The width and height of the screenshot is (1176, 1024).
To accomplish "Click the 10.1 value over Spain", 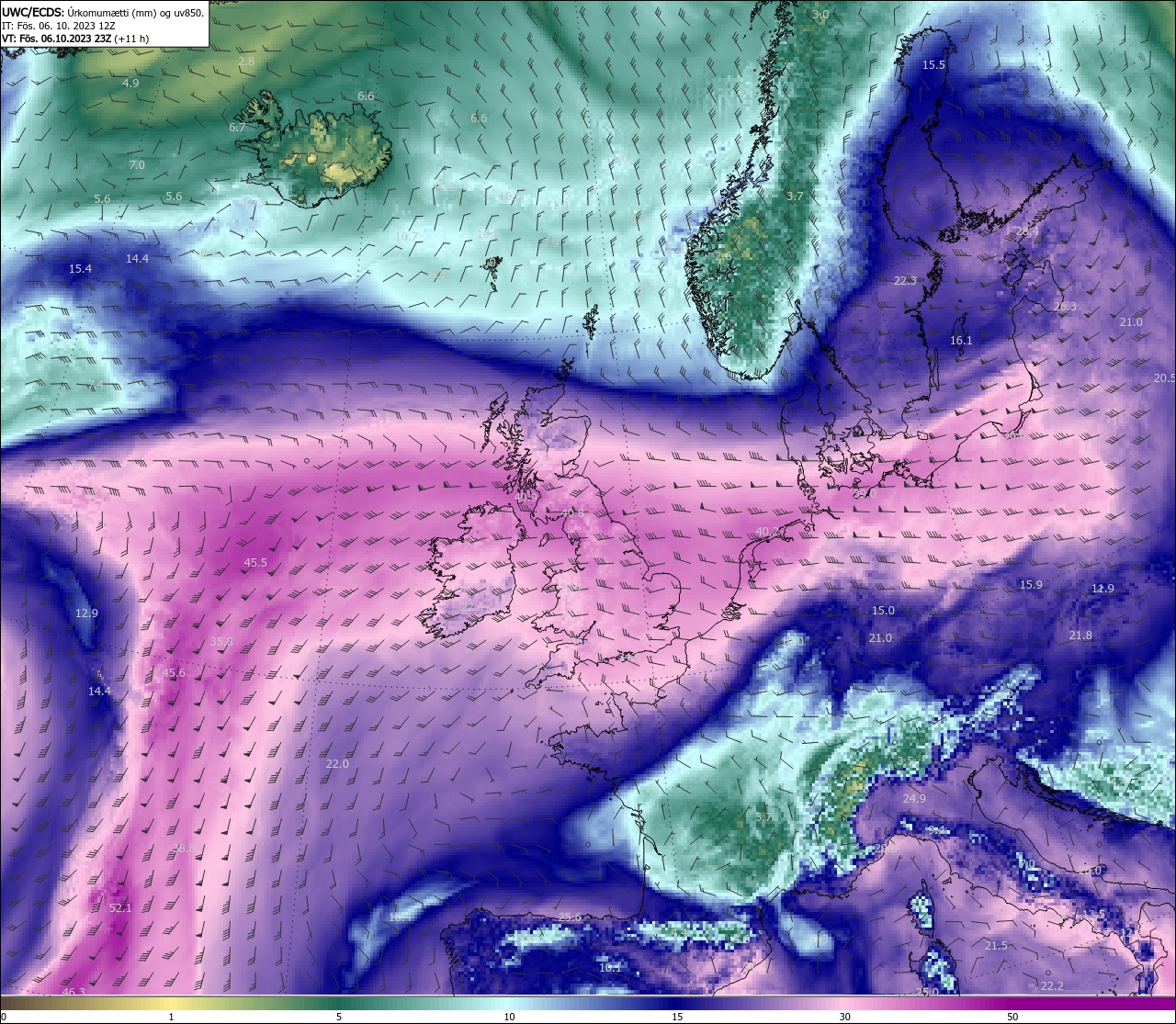I will pyautogui.click(x=609, y=967).
